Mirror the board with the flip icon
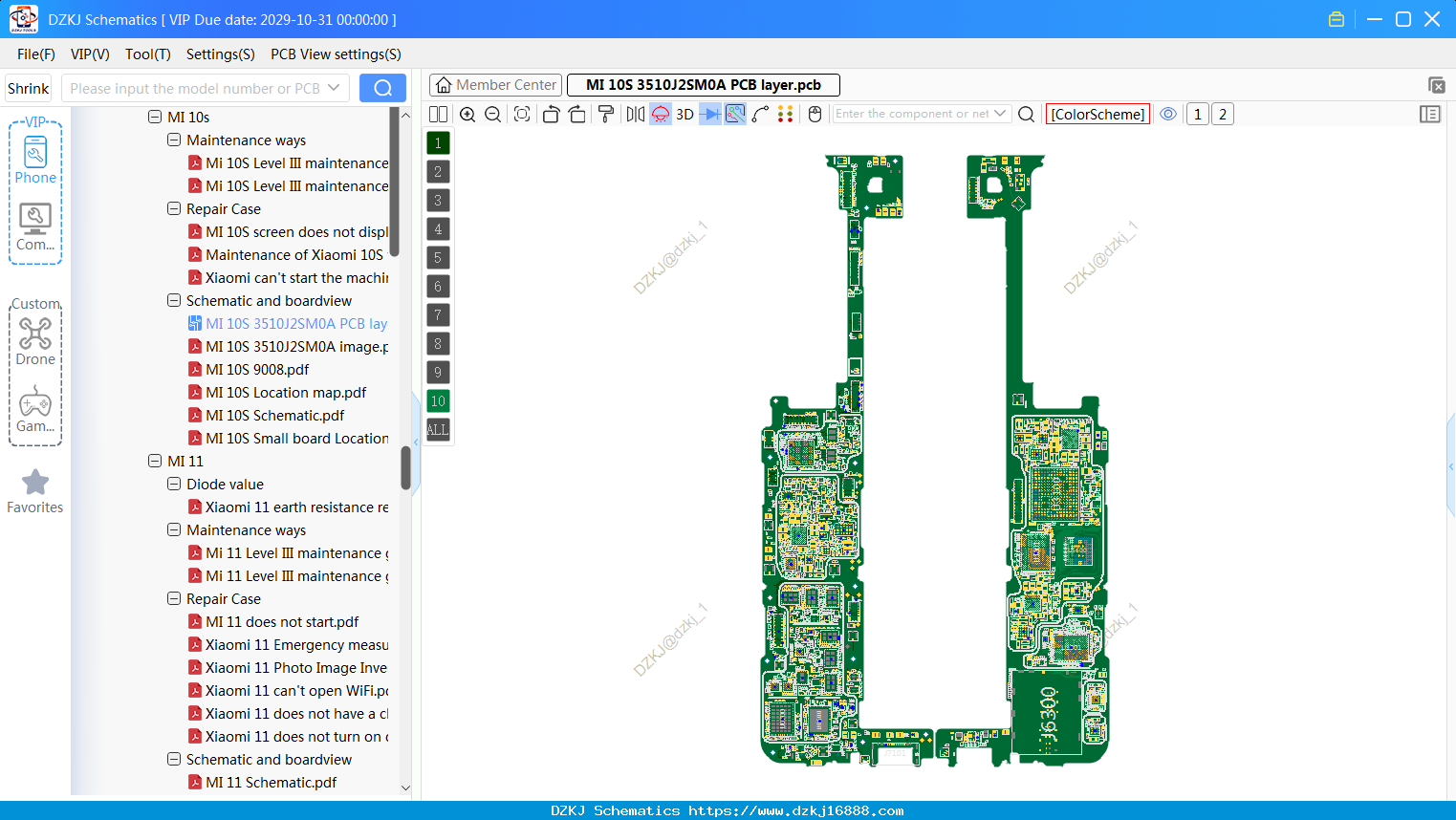The height and width of the screenshot is (820, 1456). (x=636, y=114)
